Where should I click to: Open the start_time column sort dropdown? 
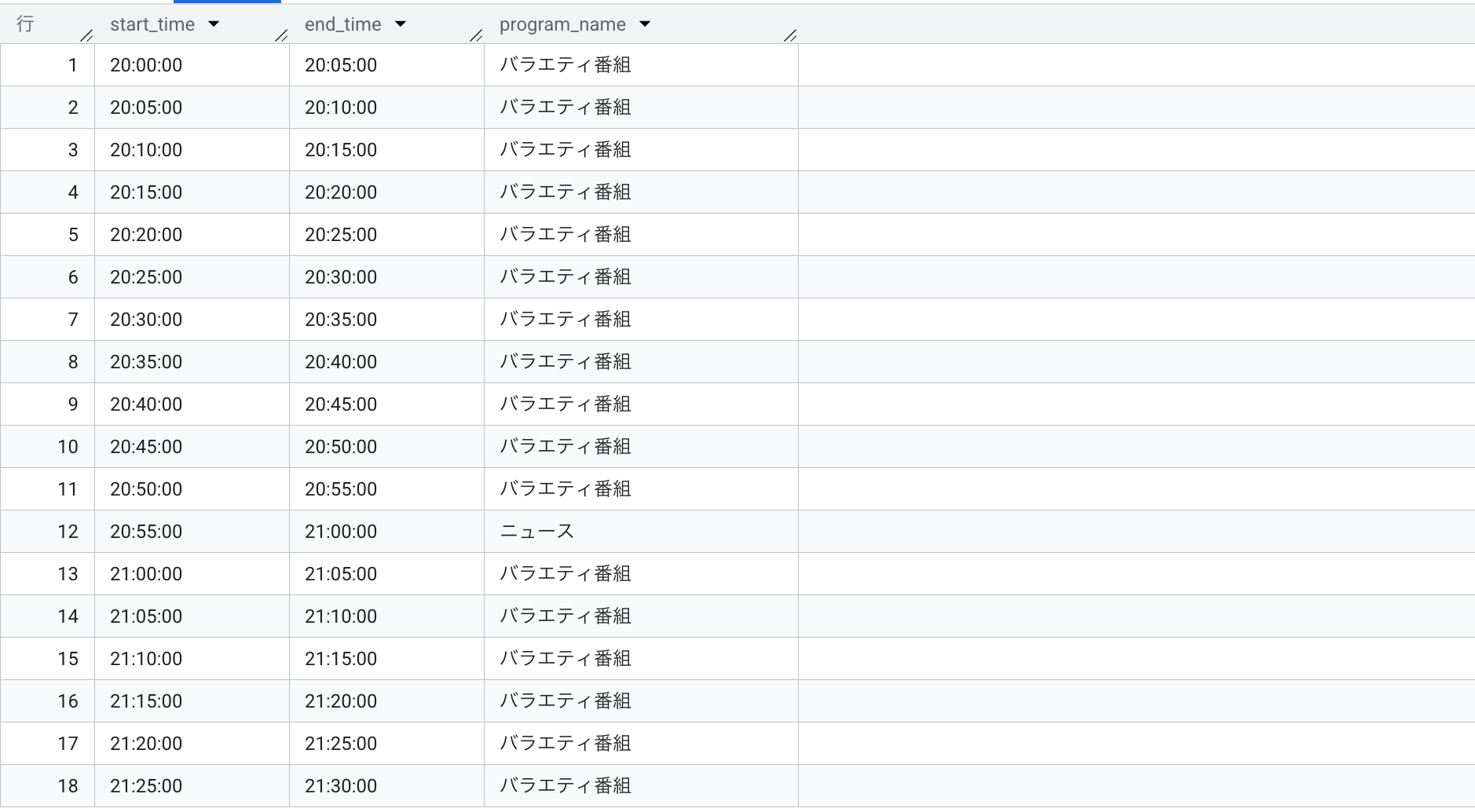[x=214, y=24]
